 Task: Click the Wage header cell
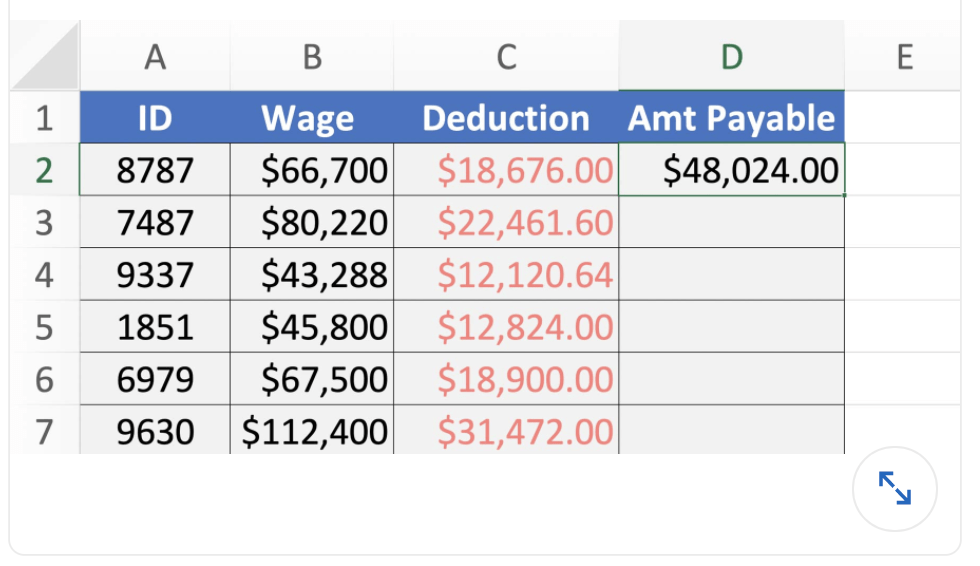pos(312,118)
